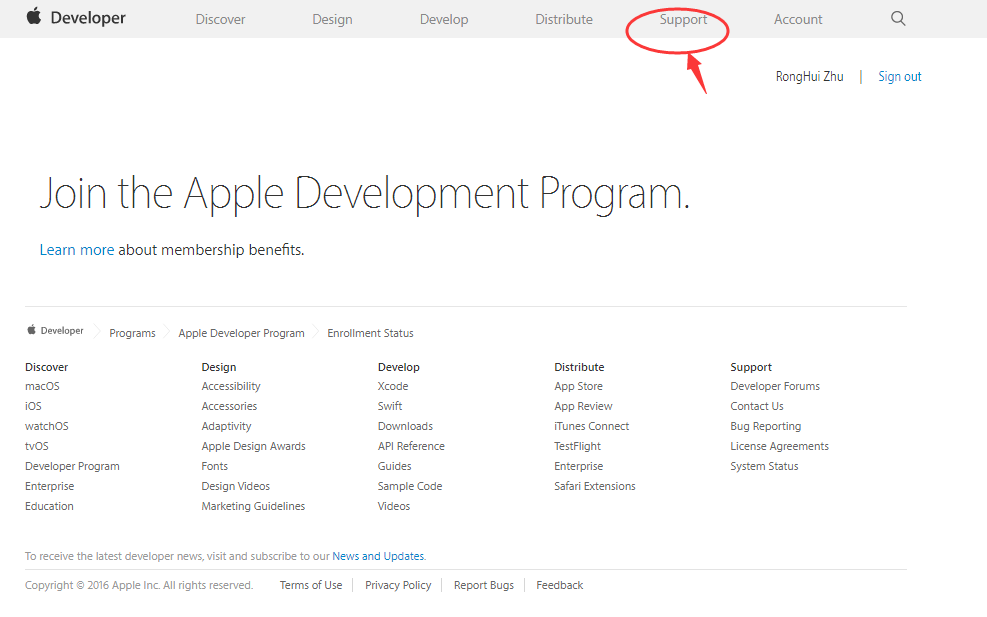Open the Privacy Policy link
987x617 pixels.
point(398,585)
